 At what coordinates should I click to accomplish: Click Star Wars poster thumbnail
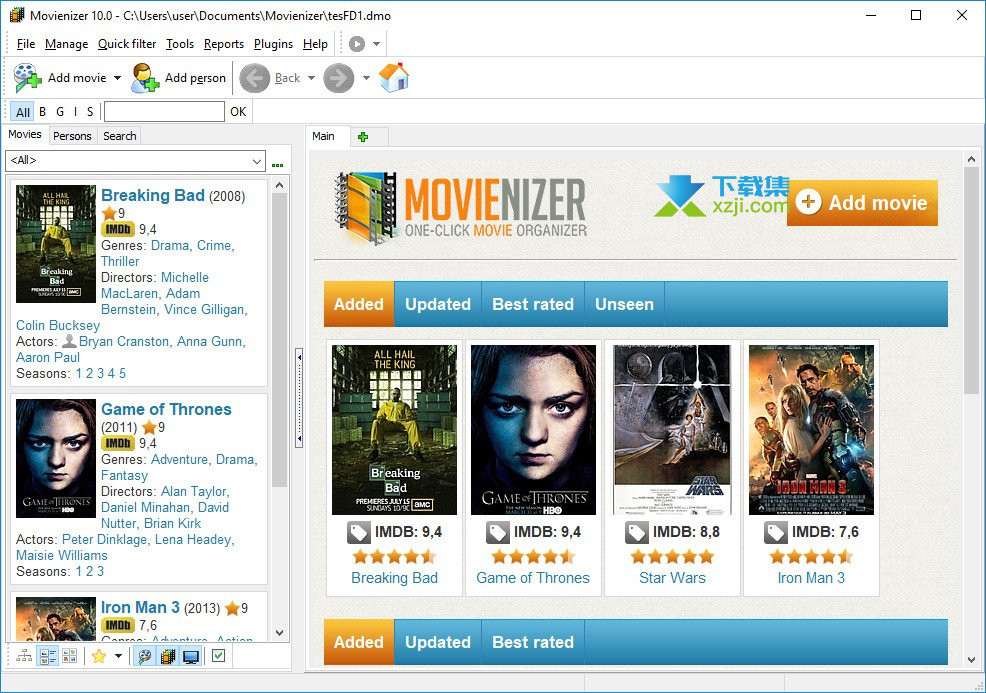(672, 430)
